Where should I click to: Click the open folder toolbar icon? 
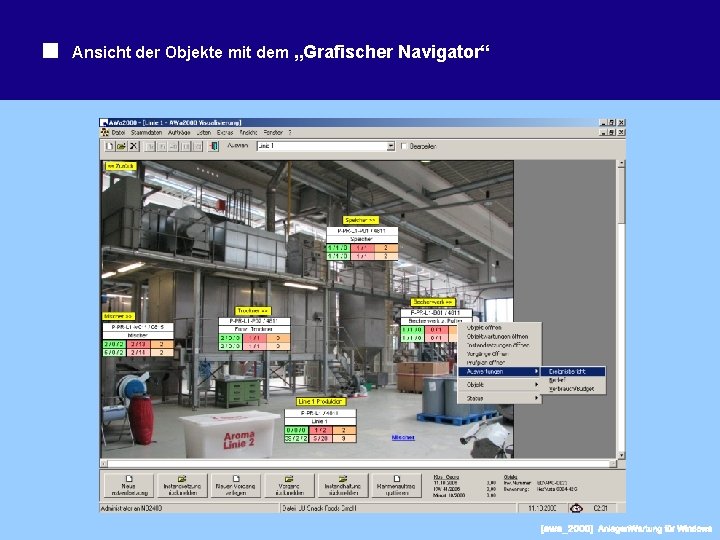(x=121, y=146)
